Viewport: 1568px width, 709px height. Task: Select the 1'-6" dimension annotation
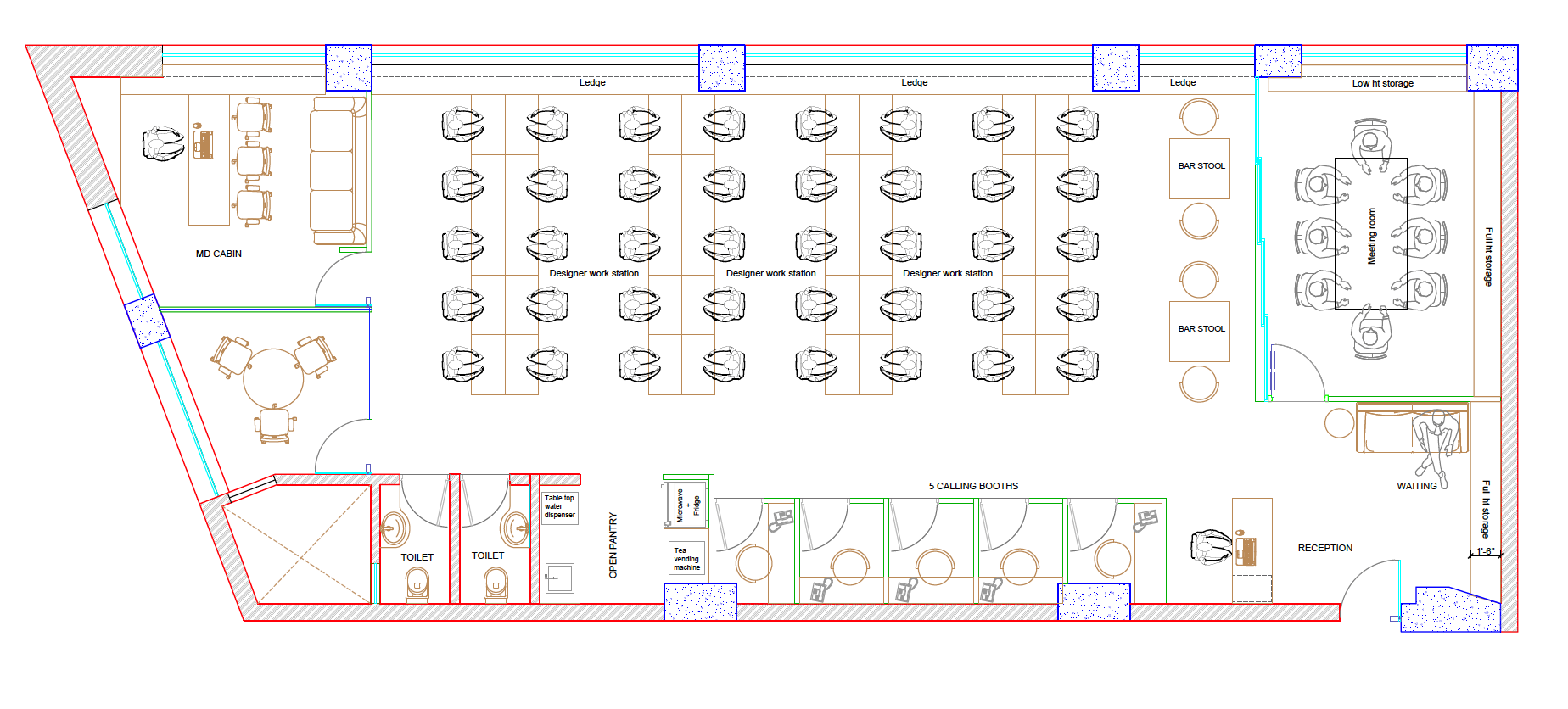click(1485, 551)
